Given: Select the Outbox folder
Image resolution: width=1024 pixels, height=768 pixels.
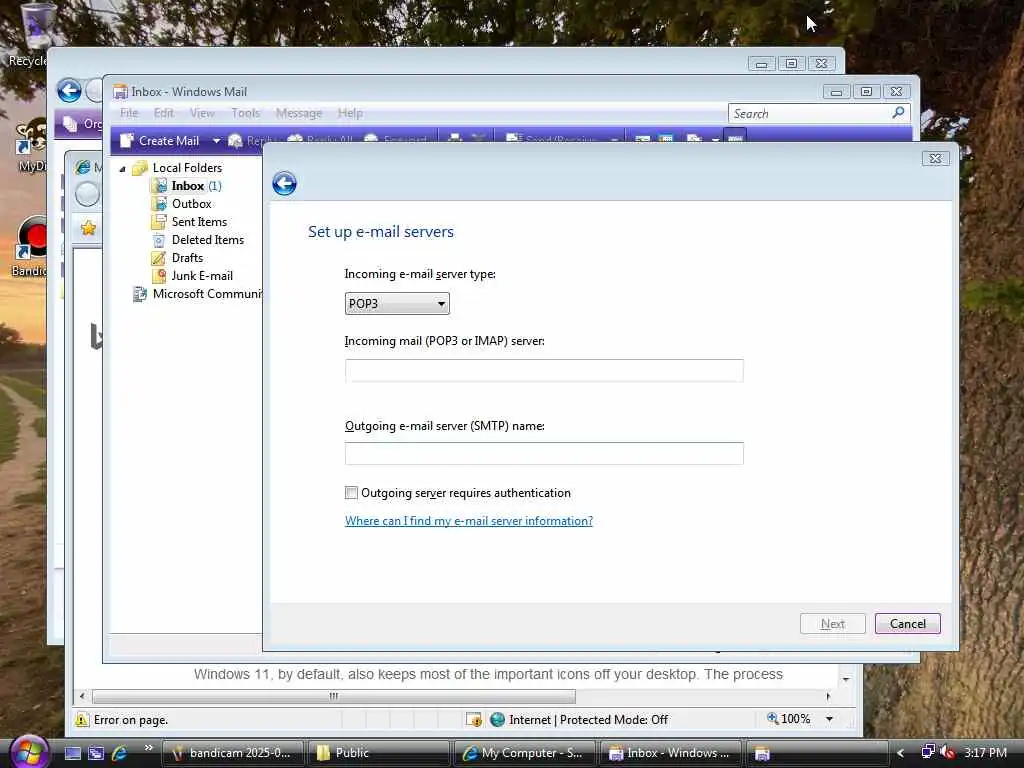Looking at the screenshot, I should tap(191, 204).
